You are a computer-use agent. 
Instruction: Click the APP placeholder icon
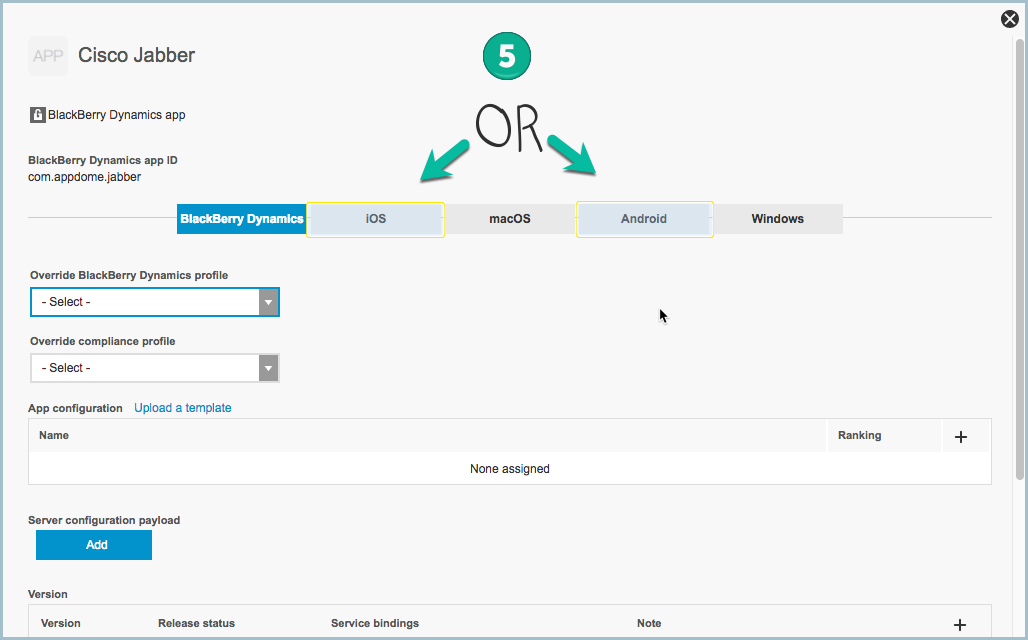click(48, 56)
